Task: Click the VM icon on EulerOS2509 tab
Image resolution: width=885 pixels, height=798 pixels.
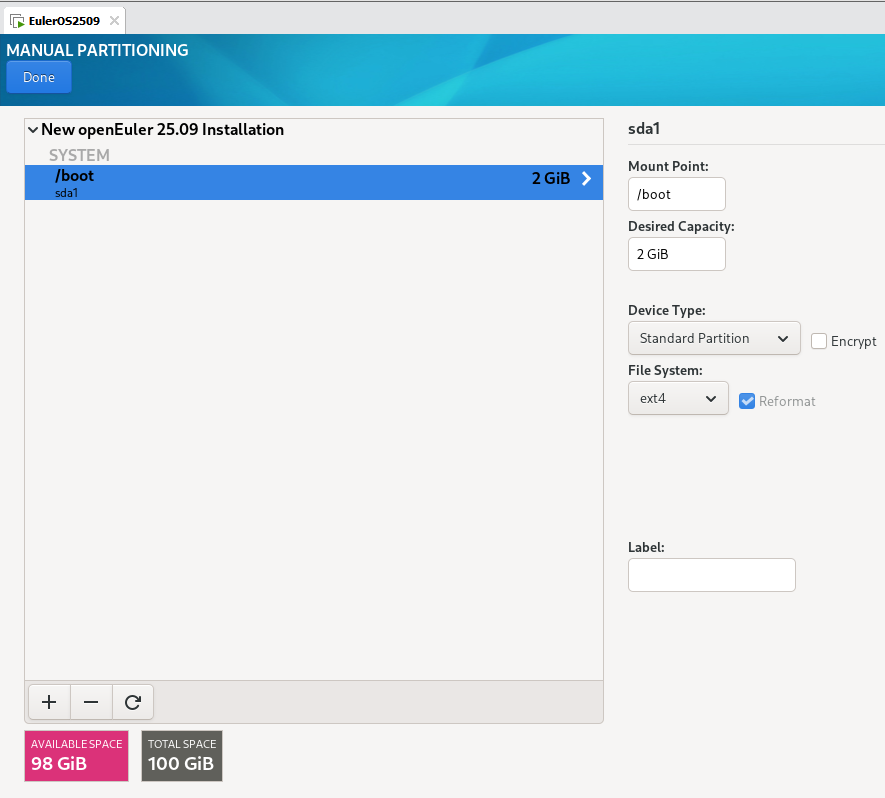Action: [17, 21]
